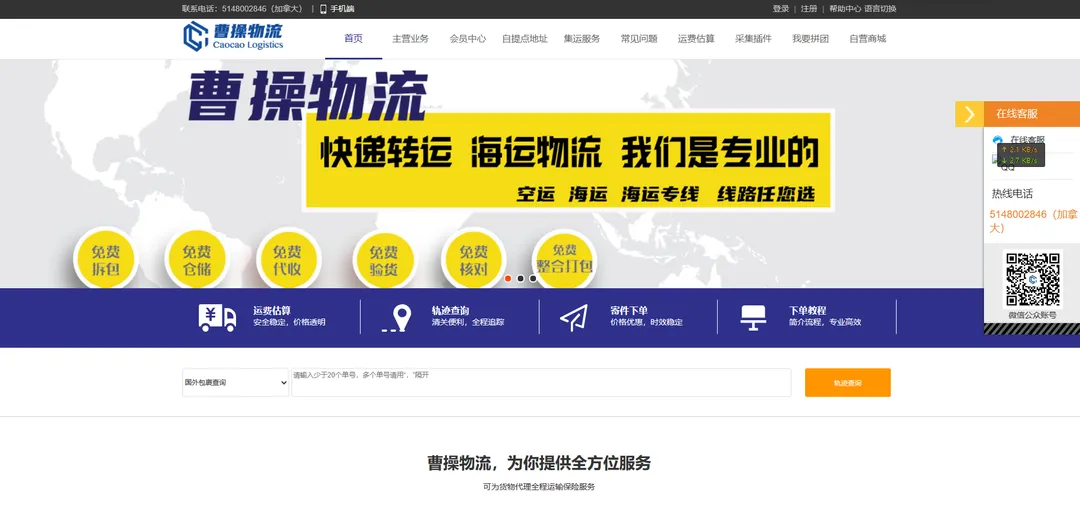1080x521 pixels.
Task: Click the tracking number input field
Action: click(x=541, y=382)
